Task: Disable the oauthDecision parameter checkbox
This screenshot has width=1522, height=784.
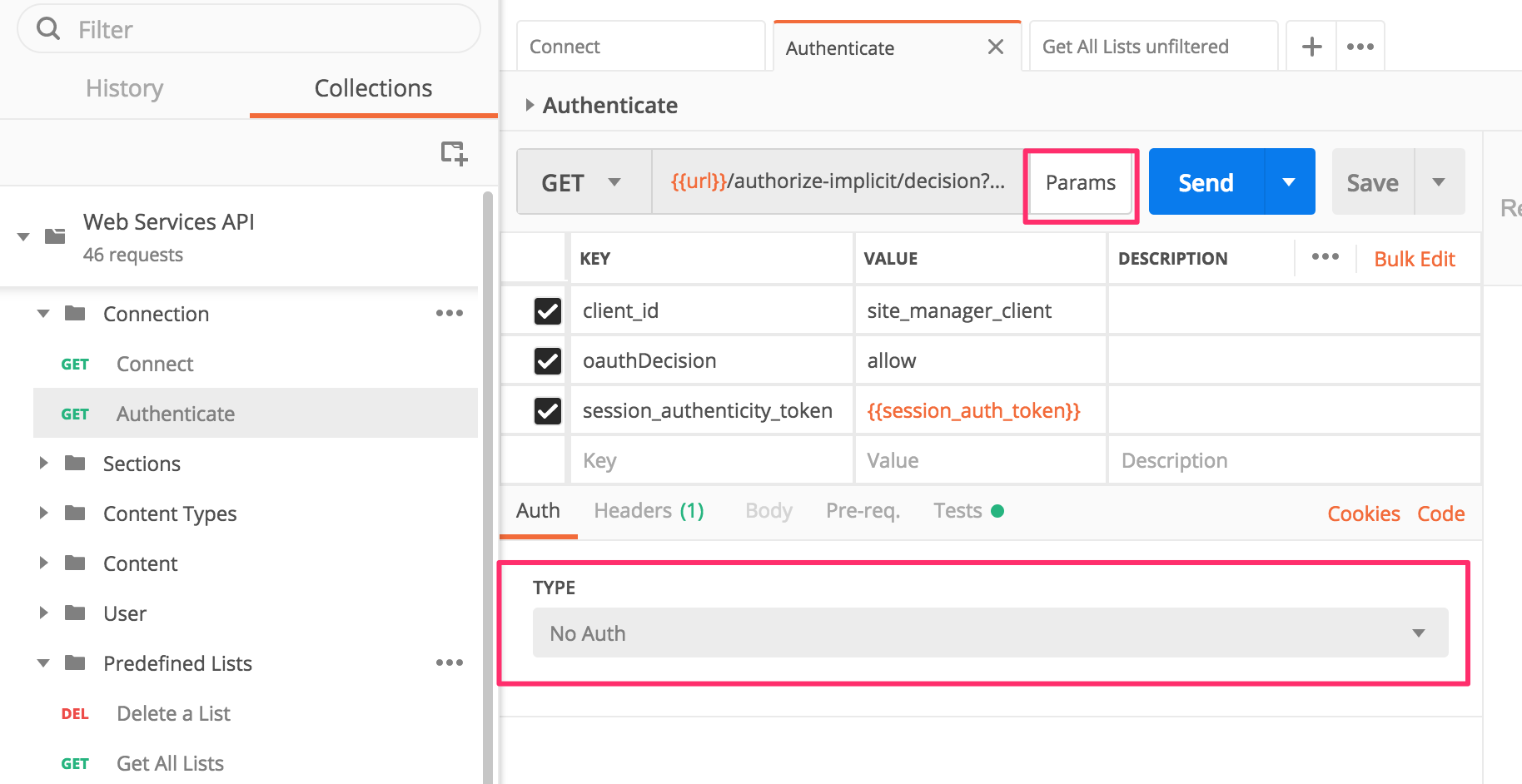Action: click(547, 361)
